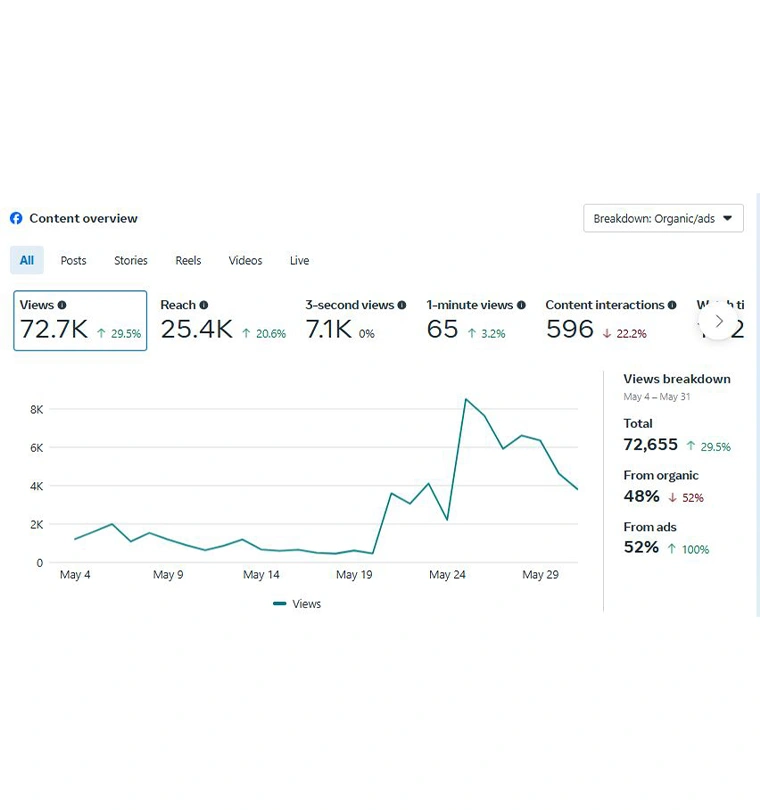
Task: Click the info icon beside Views
Action: click(x=62, y=305)
